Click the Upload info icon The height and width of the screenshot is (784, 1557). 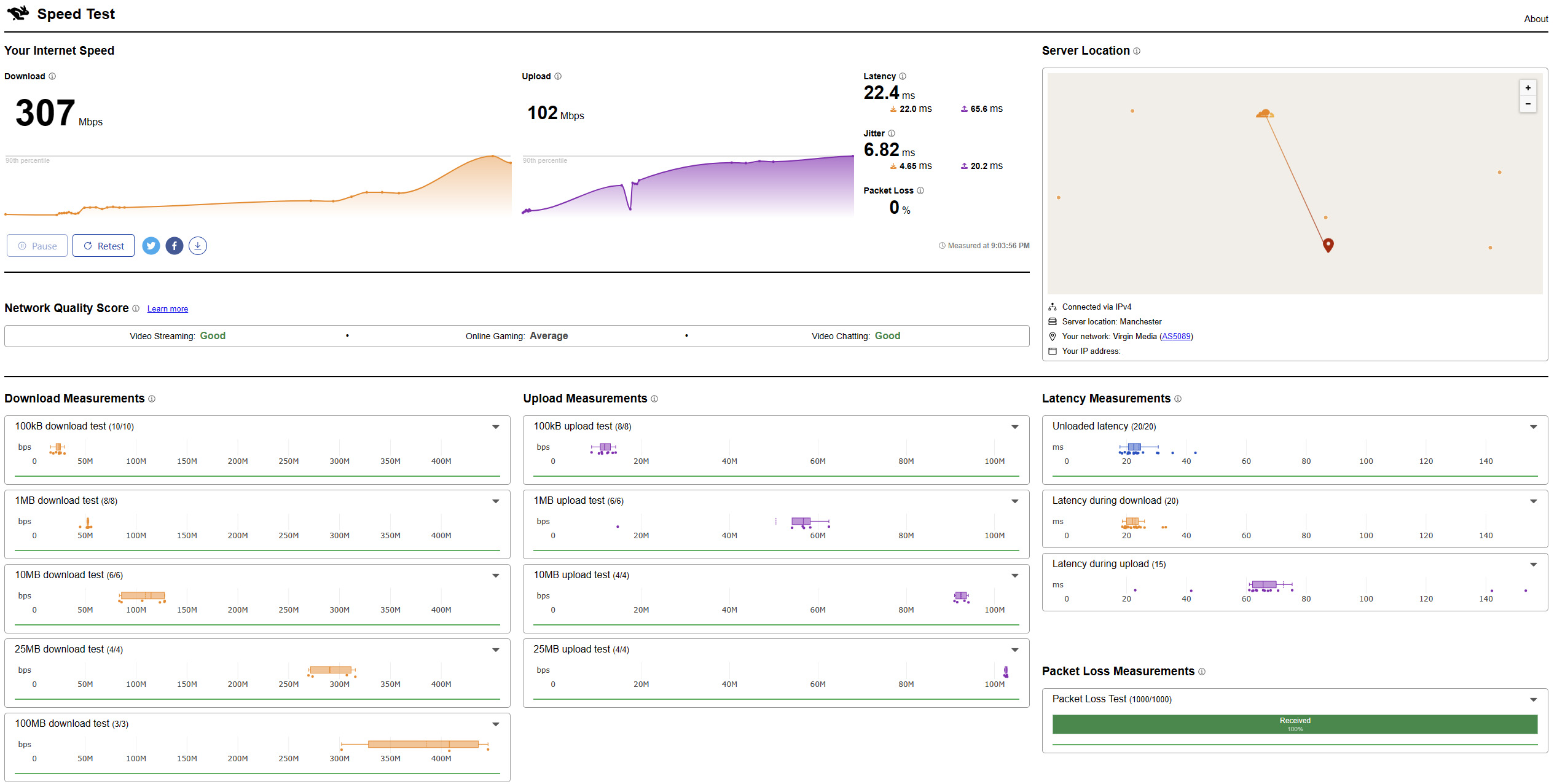[558, 76]
